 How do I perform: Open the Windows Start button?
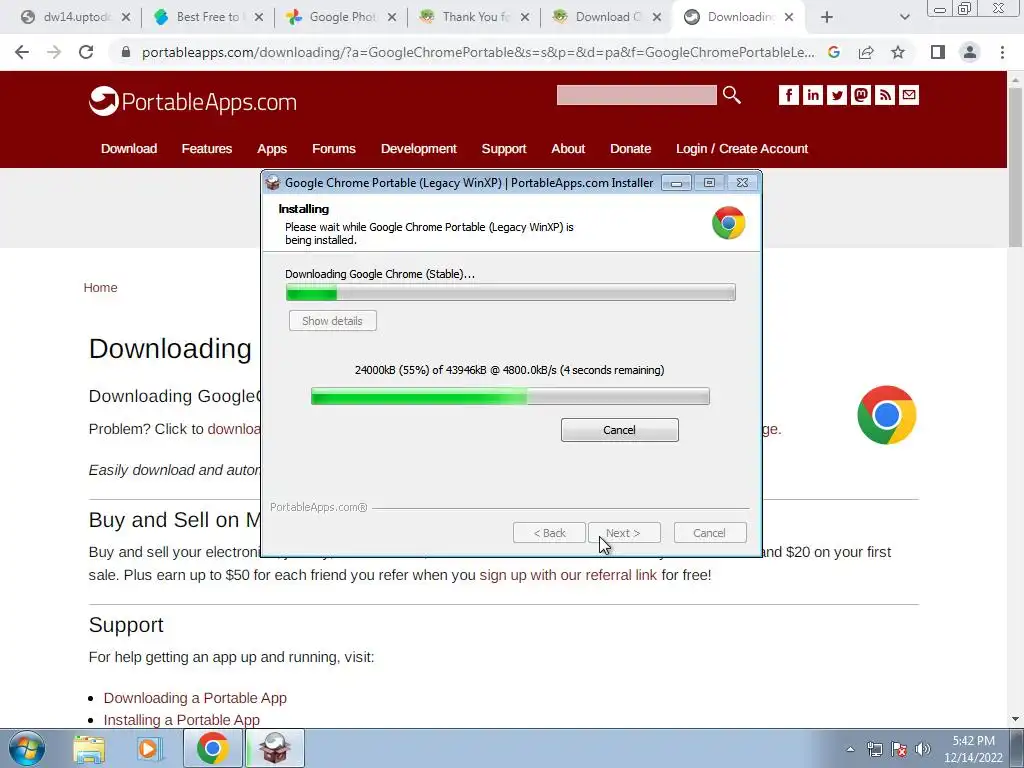click(27, 749)
